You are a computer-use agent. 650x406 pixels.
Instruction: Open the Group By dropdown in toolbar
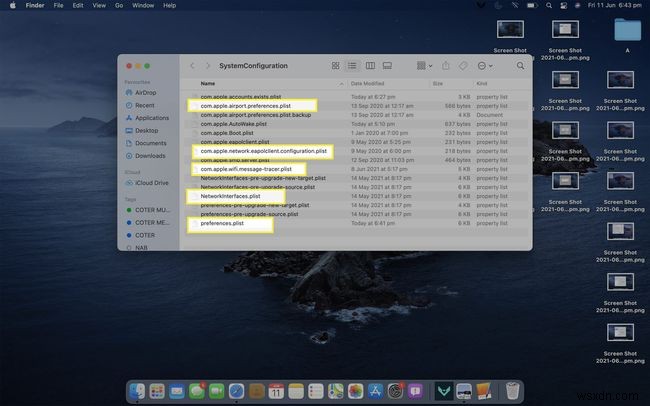click(424, 66)
